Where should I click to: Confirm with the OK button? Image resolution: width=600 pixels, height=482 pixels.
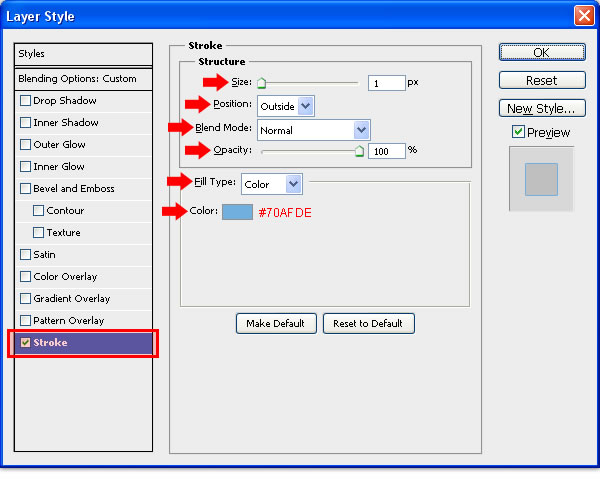click(542, 52)
